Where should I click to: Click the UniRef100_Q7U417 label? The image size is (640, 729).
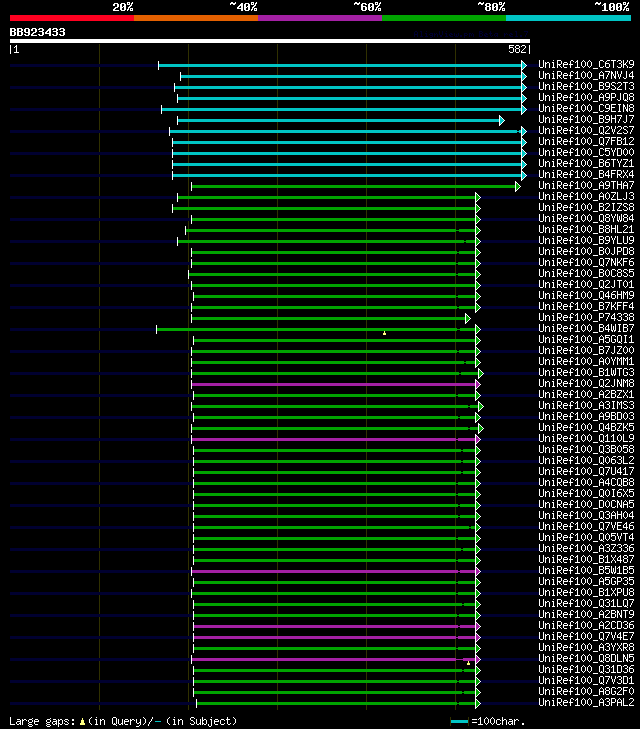[x=586, y=471]
